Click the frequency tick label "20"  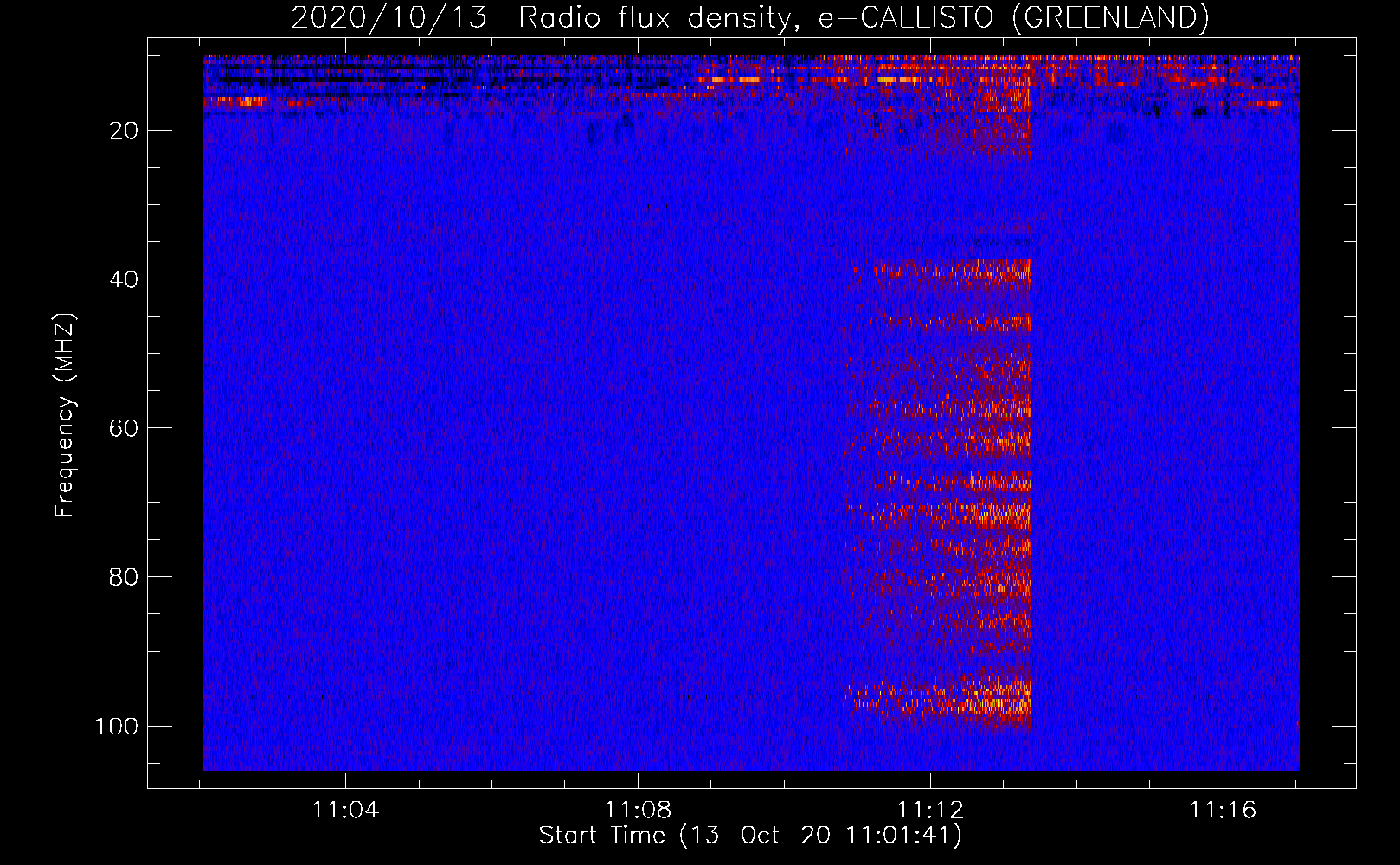click(124, 131)
